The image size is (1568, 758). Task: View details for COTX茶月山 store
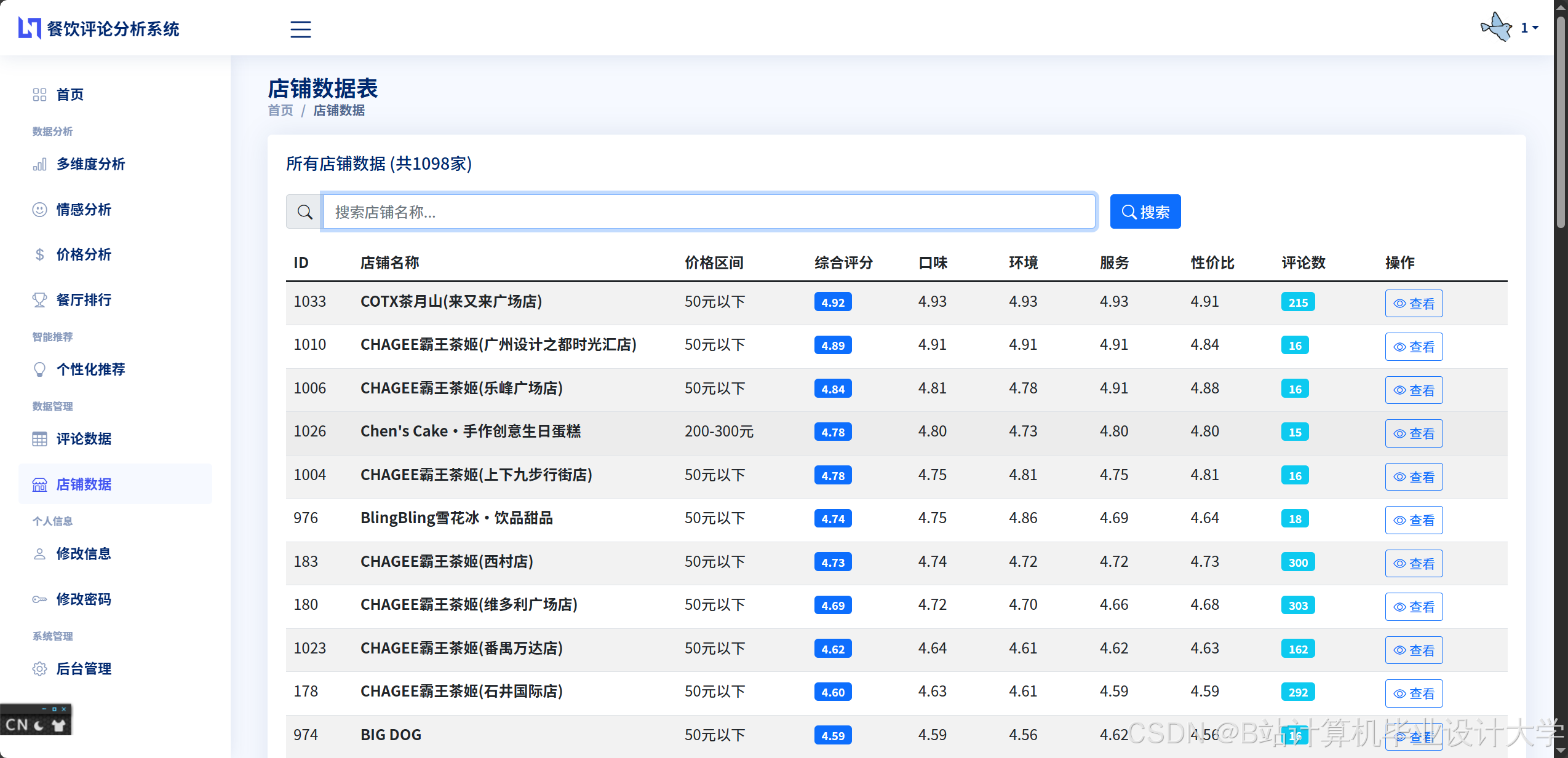tap(1413, 304)
